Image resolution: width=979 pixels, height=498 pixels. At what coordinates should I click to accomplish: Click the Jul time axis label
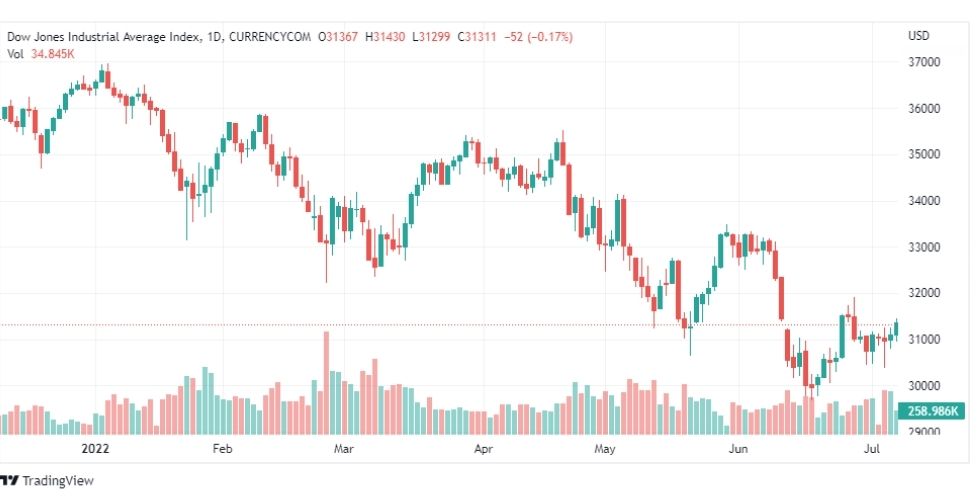point(872,449)
